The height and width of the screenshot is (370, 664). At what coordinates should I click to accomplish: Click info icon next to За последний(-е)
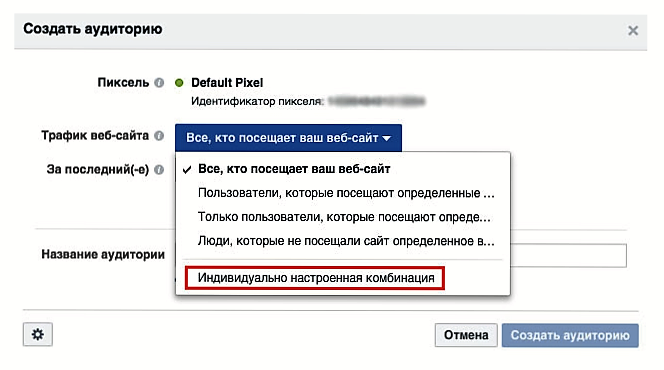click(159, 170)
